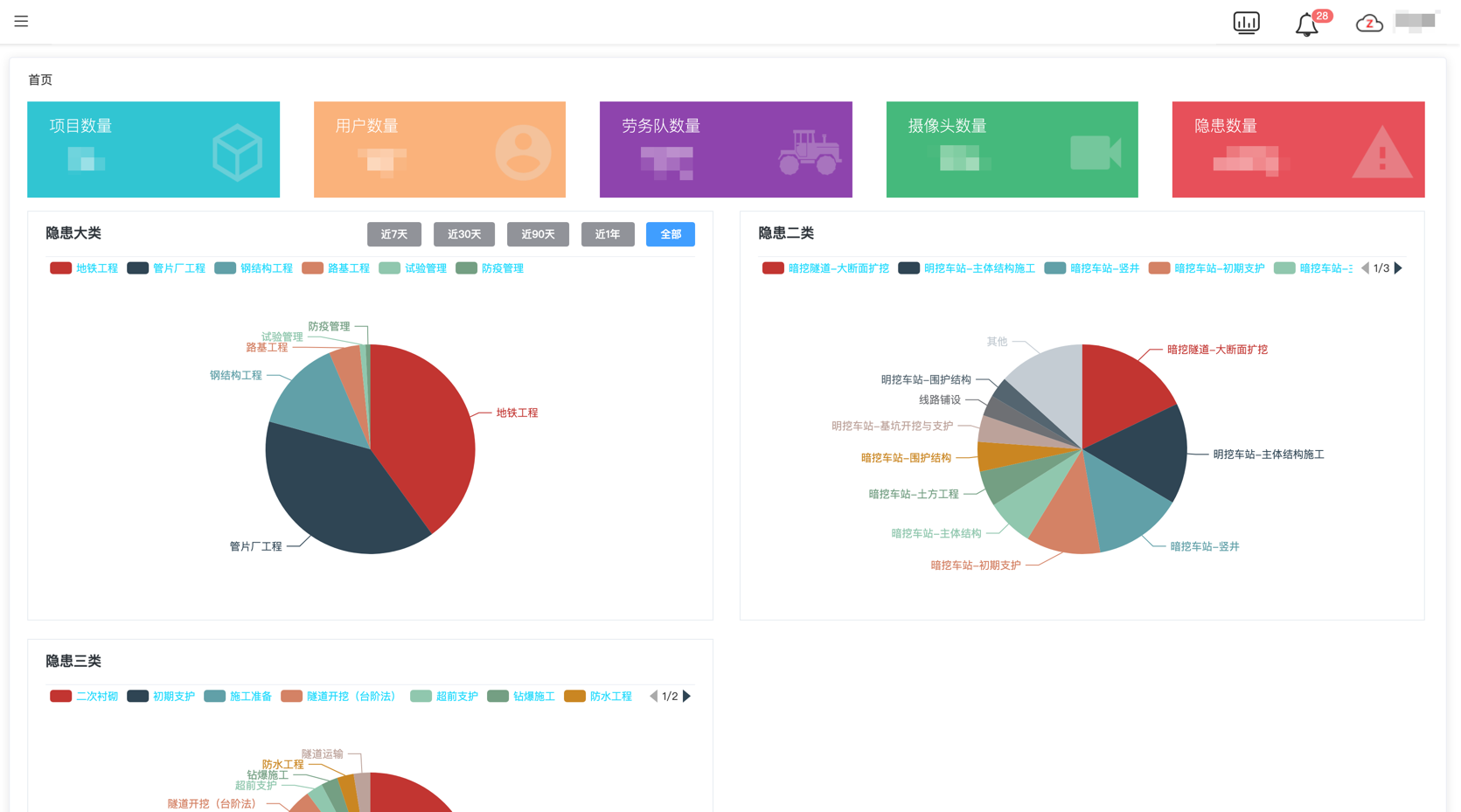The height and width of the screenshot is (812, 1461).
Task: Toggle 试验管理 legend in 隐患大类
Action: [413, 268]
